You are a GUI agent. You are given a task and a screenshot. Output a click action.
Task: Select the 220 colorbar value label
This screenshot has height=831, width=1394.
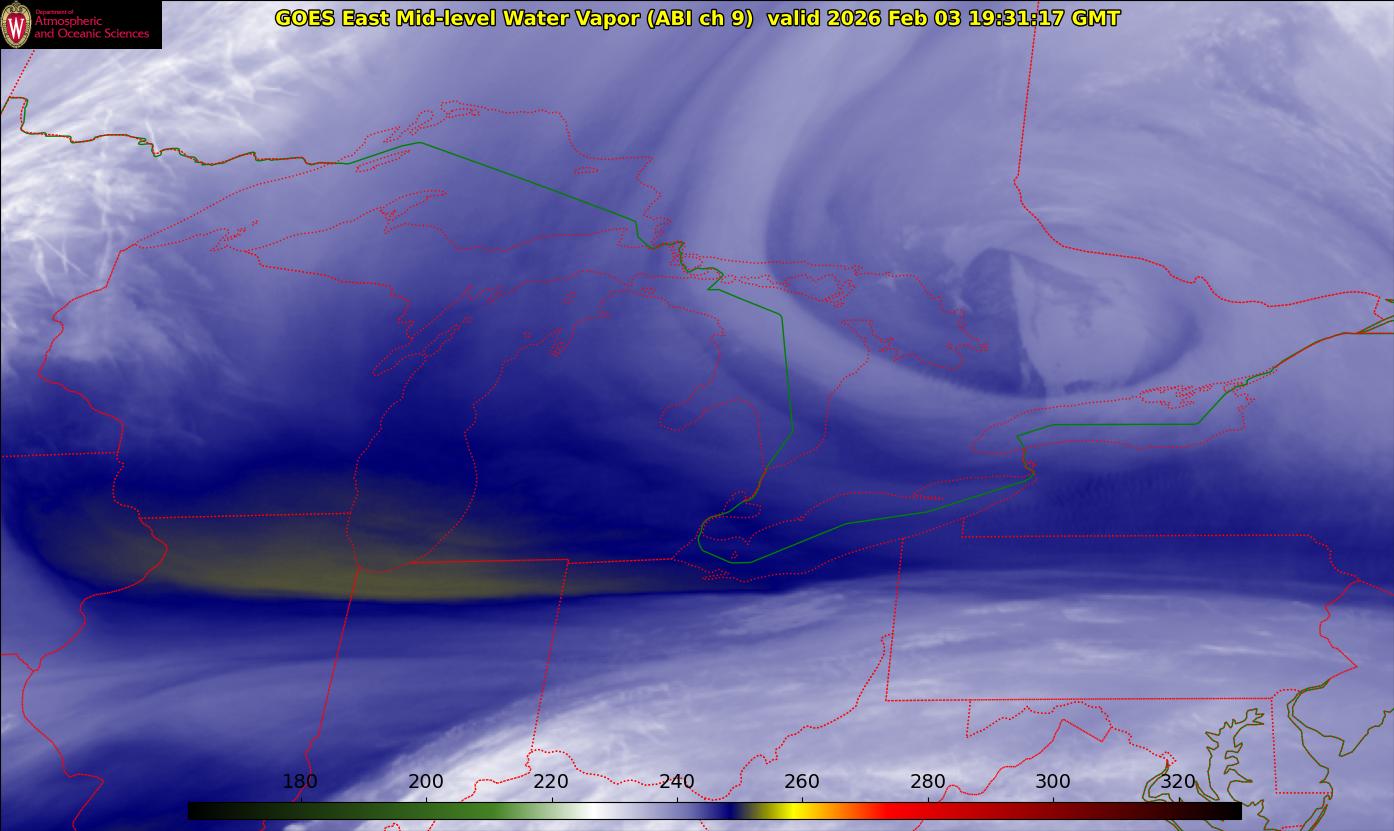(551, 782)
